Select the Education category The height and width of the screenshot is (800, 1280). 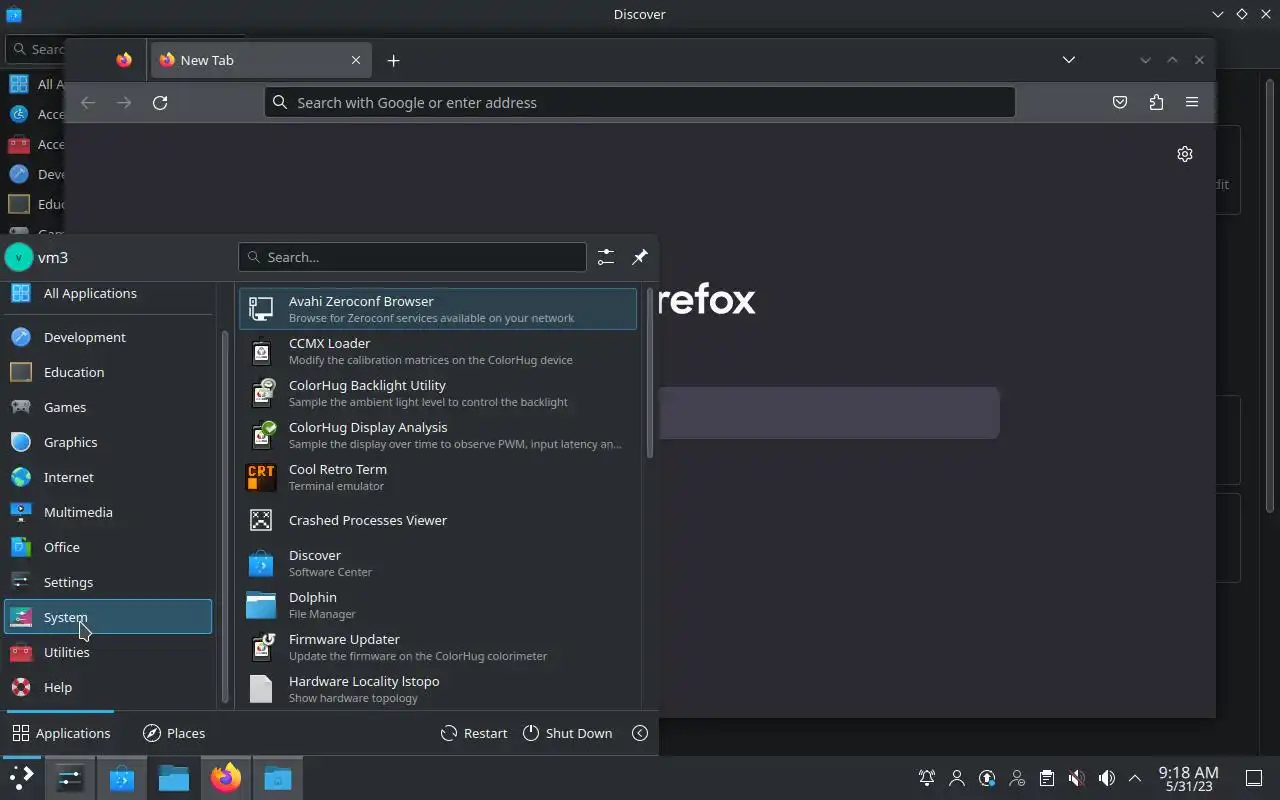[x=108, y=372]
